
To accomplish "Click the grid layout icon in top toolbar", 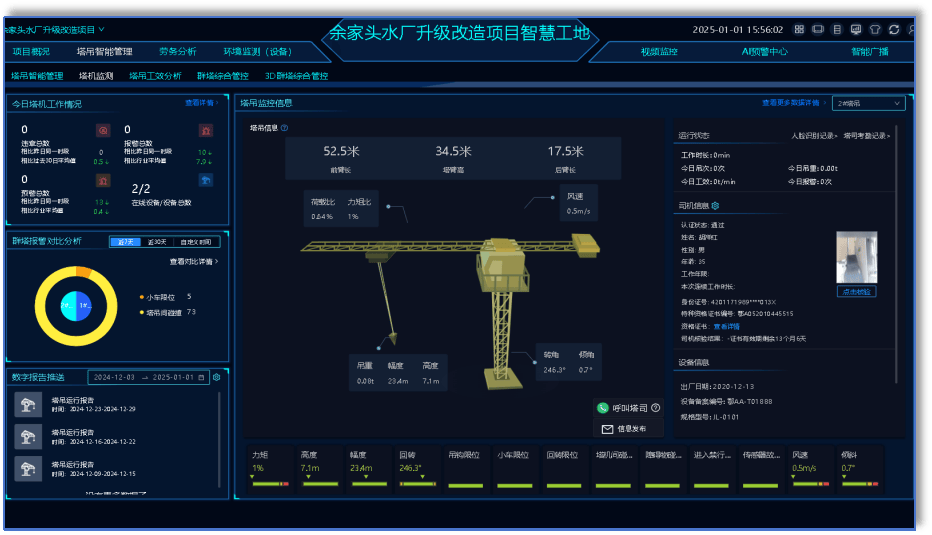I will tap(799, 30).
